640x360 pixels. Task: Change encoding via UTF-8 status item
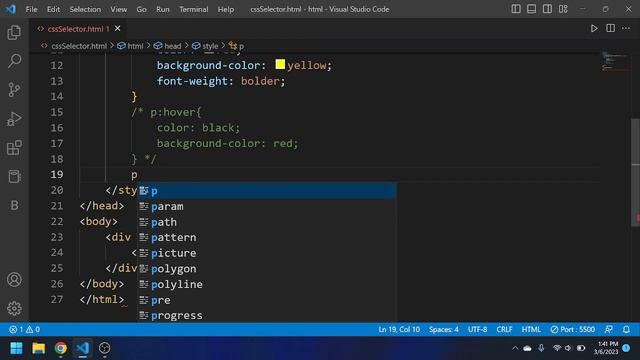(x=477, y=329)
